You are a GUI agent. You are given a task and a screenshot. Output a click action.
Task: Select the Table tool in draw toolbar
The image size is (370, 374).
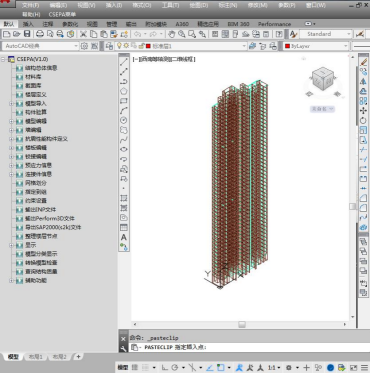point(124,227)
